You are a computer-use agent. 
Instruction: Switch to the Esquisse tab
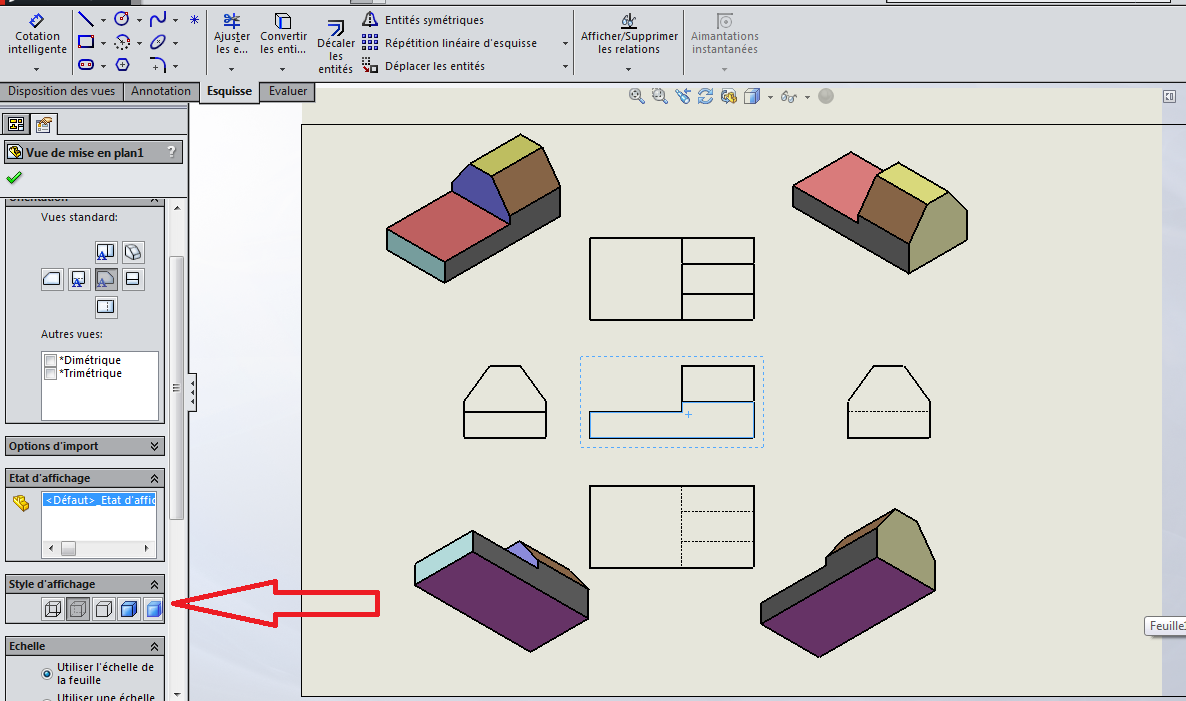[x=229, y=92]
